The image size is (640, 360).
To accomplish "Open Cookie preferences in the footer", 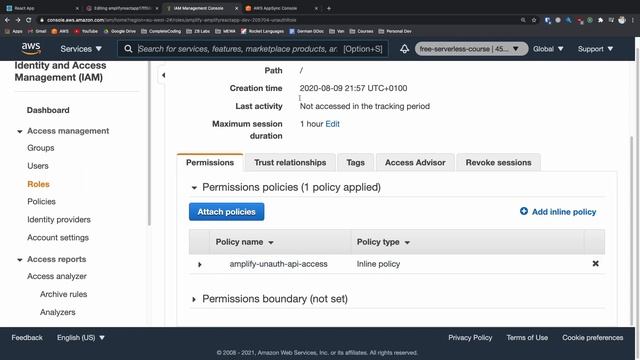I will (593, 338).
